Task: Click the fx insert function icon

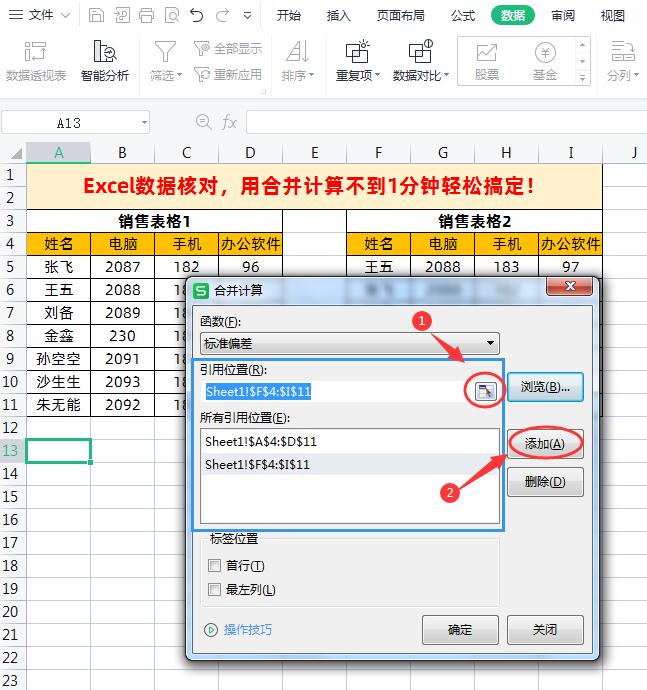Action: (x=229, y=122)
